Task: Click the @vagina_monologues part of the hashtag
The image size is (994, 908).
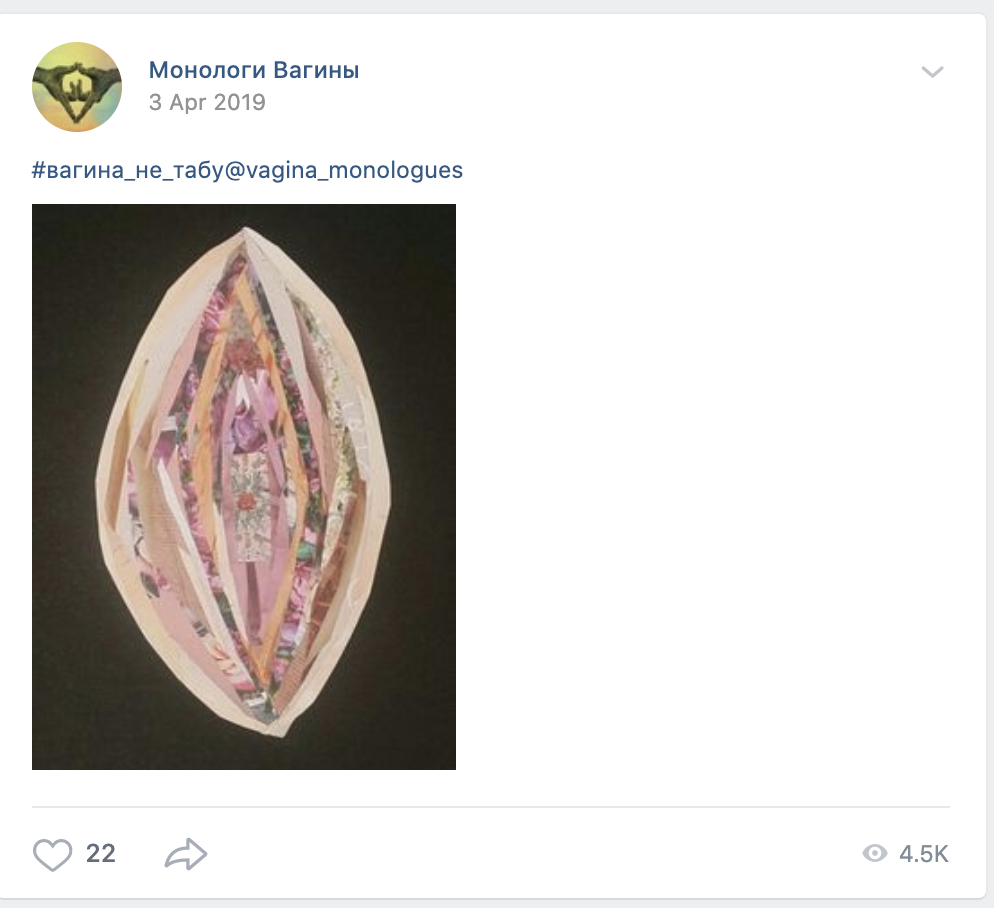Action: (x=344, y=170)
